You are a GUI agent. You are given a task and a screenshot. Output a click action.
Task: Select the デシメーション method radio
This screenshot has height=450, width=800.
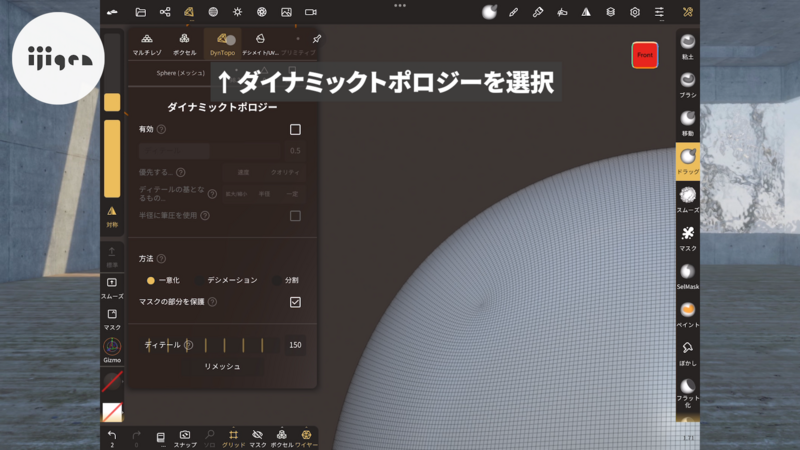(228, 280)
